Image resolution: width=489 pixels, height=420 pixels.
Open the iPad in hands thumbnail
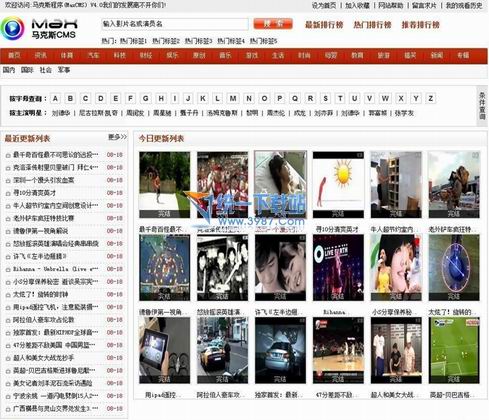(164, 350)
